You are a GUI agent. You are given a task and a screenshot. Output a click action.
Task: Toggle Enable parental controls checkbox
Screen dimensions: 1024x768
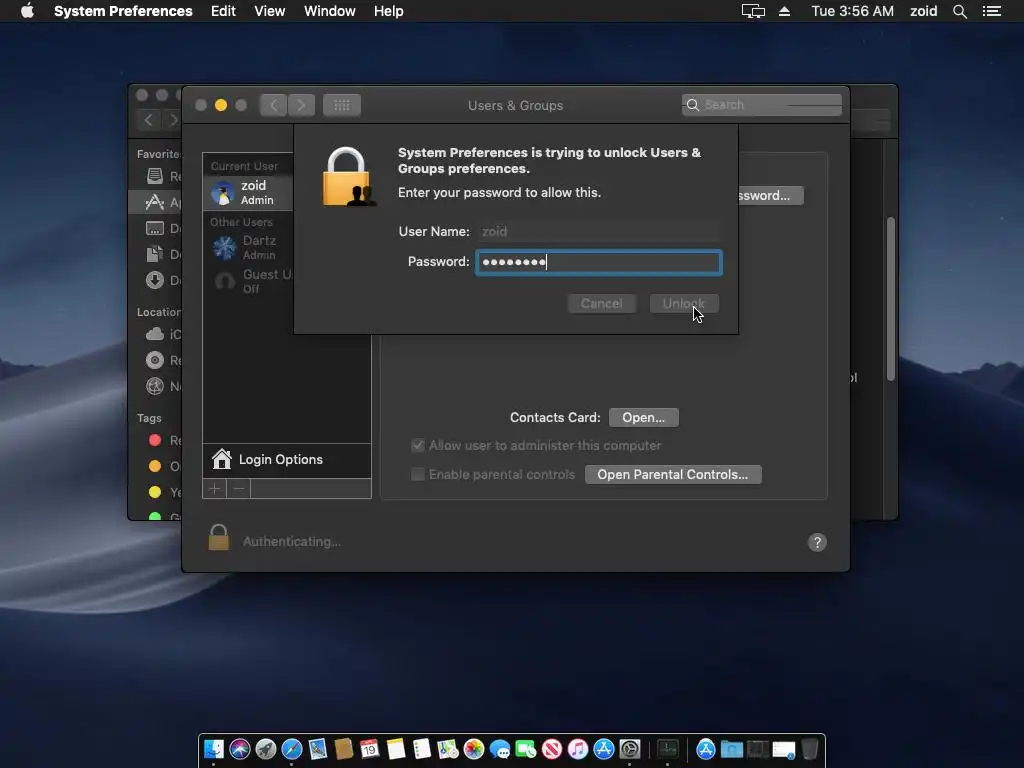418,474
